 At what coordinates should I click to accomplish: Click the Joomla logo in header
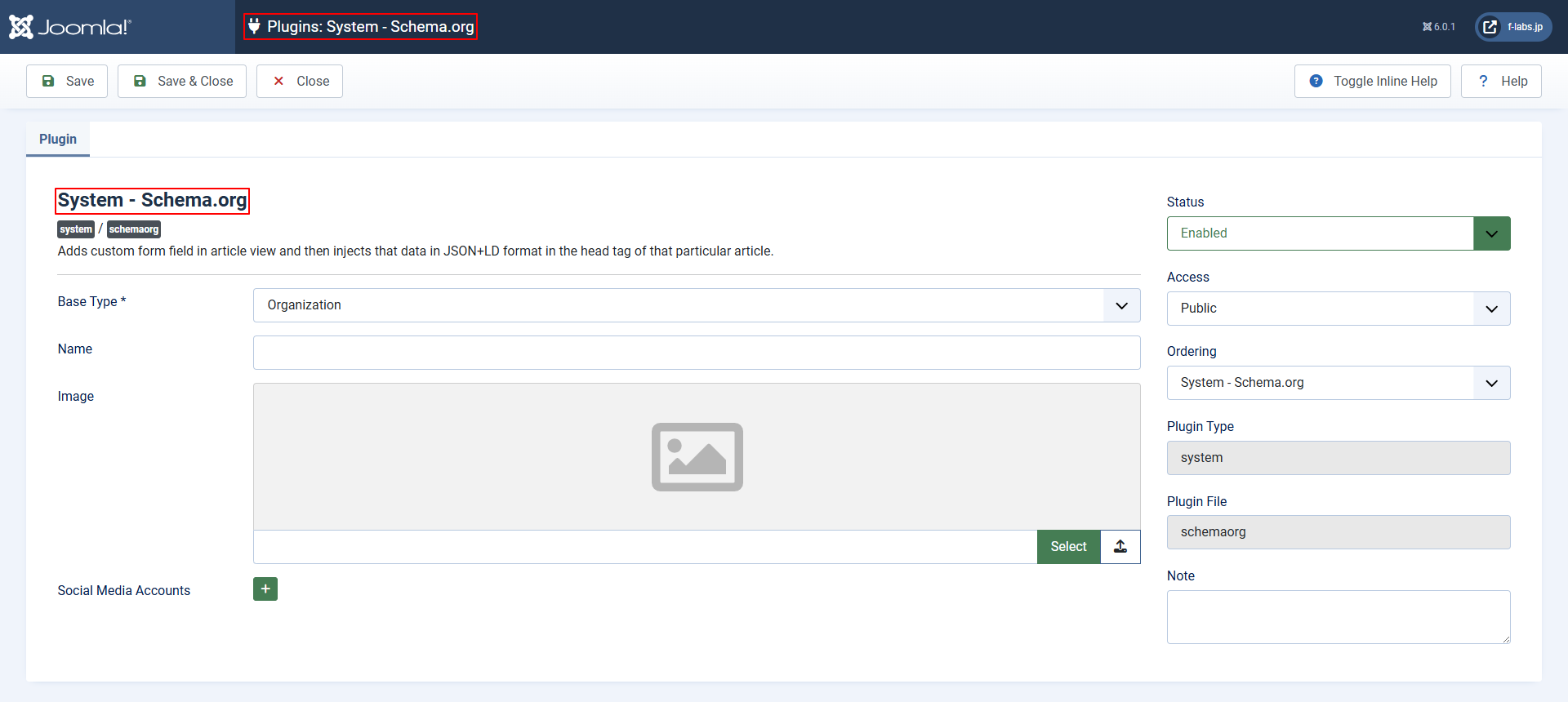(69, 27)
